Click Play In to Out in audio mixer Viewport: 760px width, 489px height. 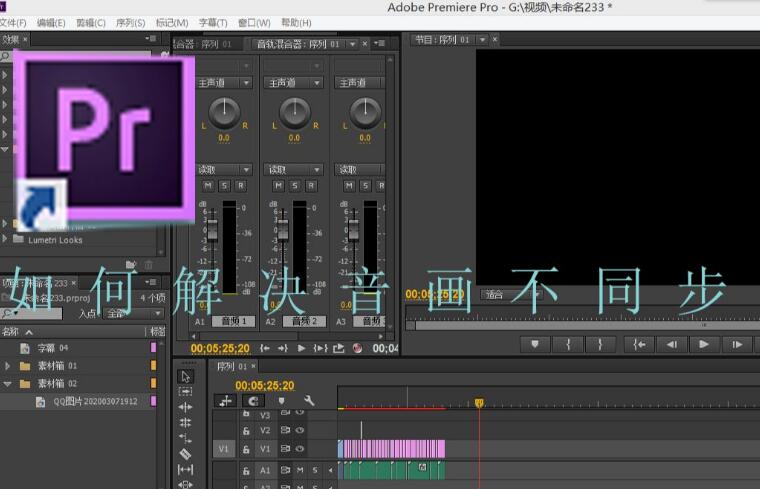tap(320, 348)
